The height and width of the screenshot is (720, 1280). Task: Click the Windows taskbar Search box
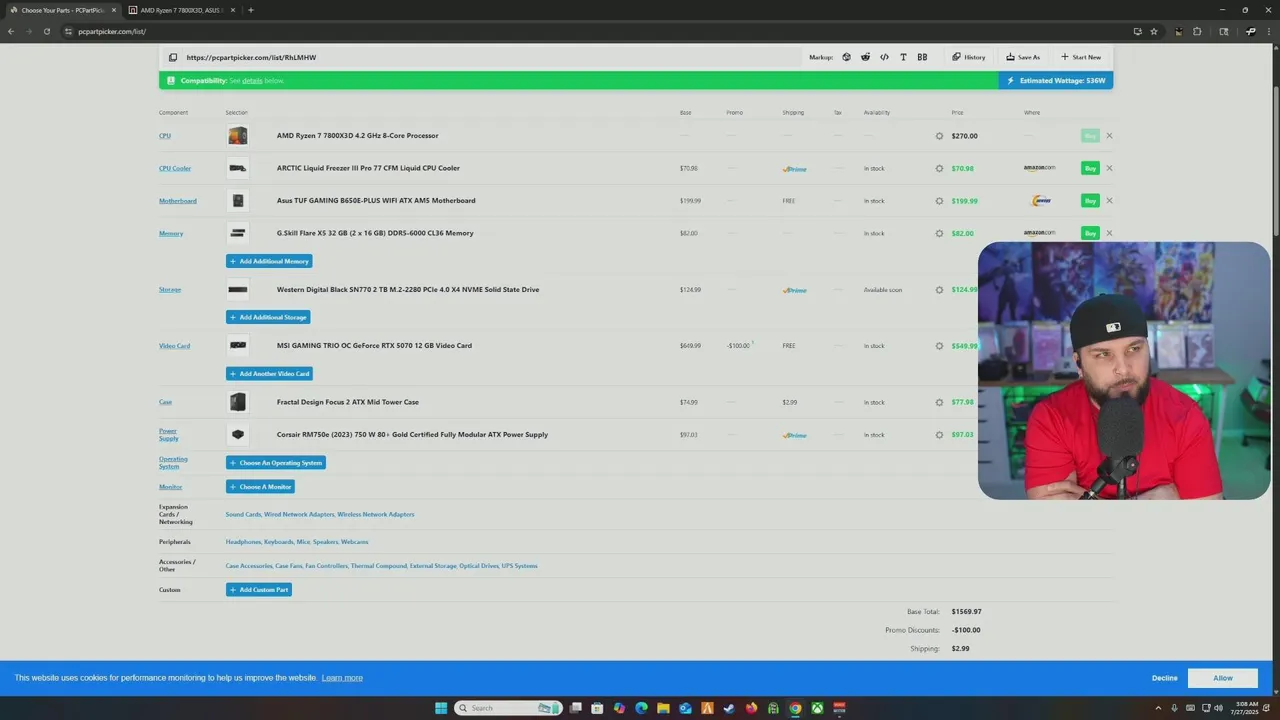coord(508,708)
